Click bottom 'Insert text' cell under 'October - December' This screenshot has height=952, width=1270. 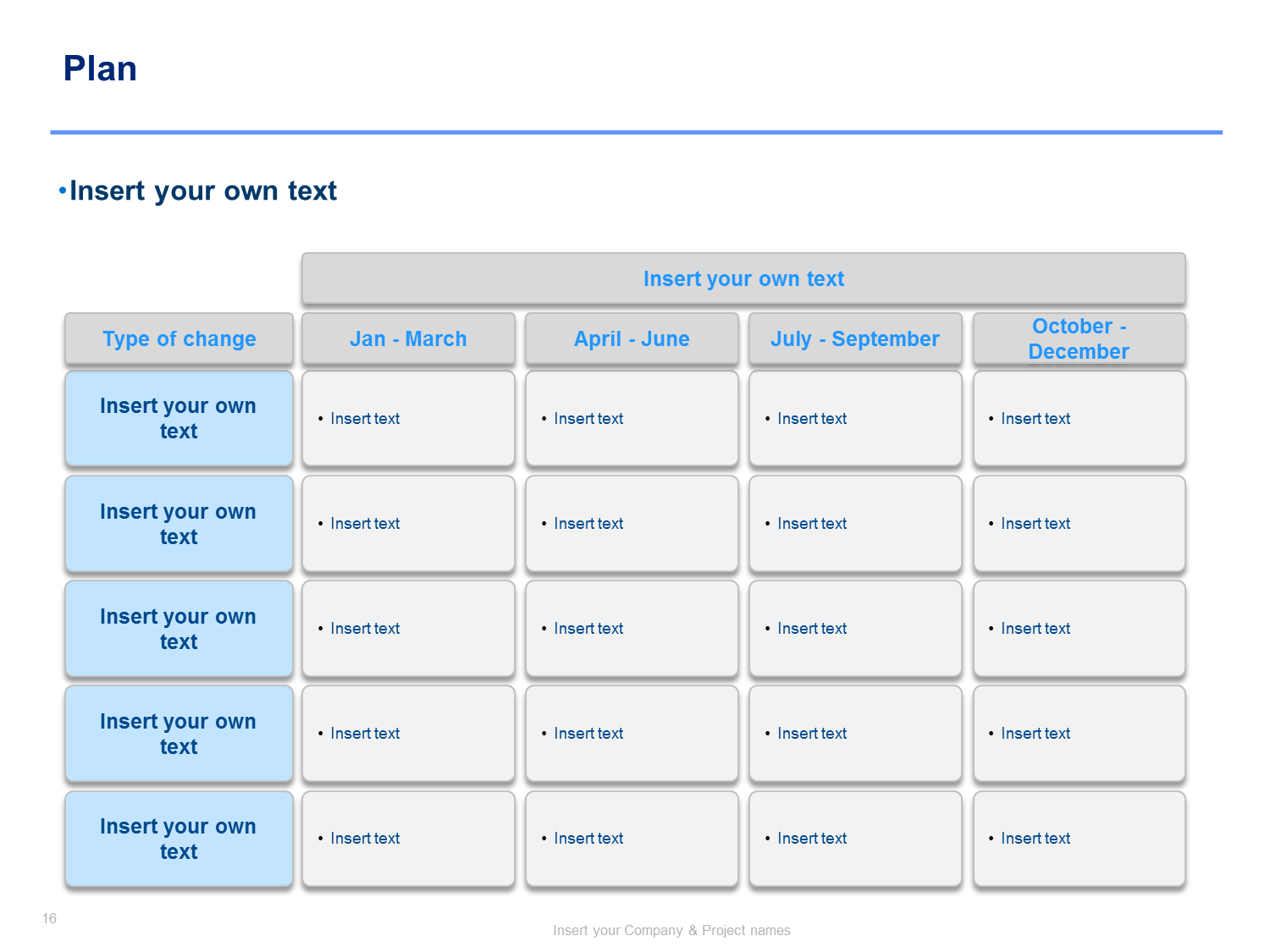tap(1079, 839)
